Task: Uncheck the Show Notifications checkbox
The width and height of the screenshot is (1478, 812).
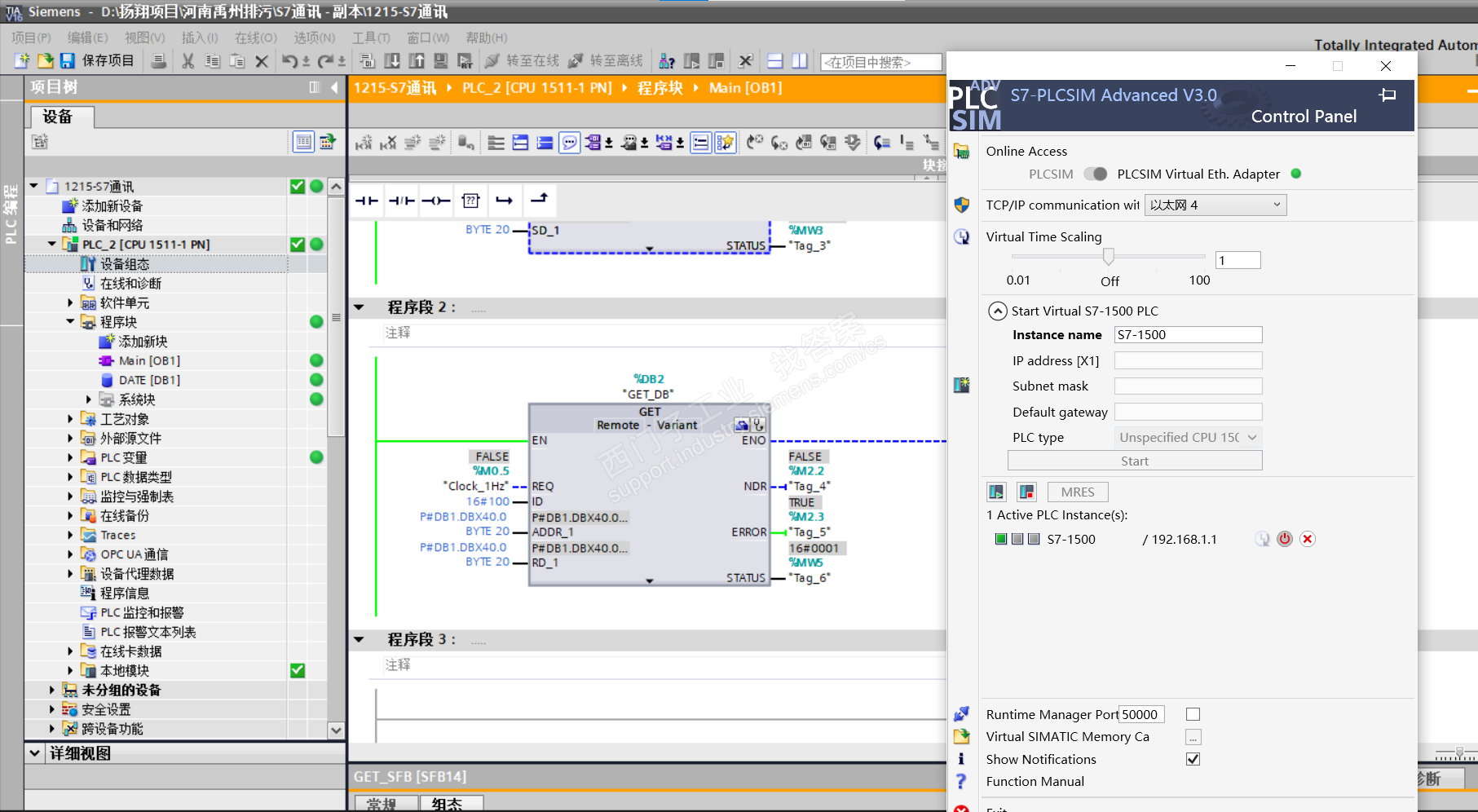Action: click(1193, 759)
